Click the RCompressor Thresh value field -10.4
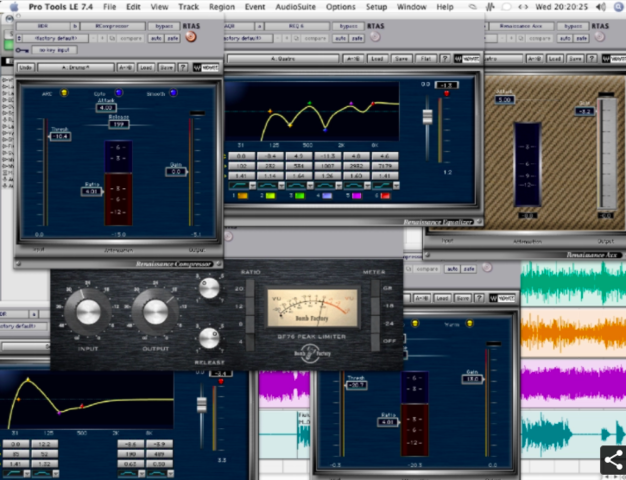Image resolution: width=626 pixels, height=480 pixels. (61, 137)
